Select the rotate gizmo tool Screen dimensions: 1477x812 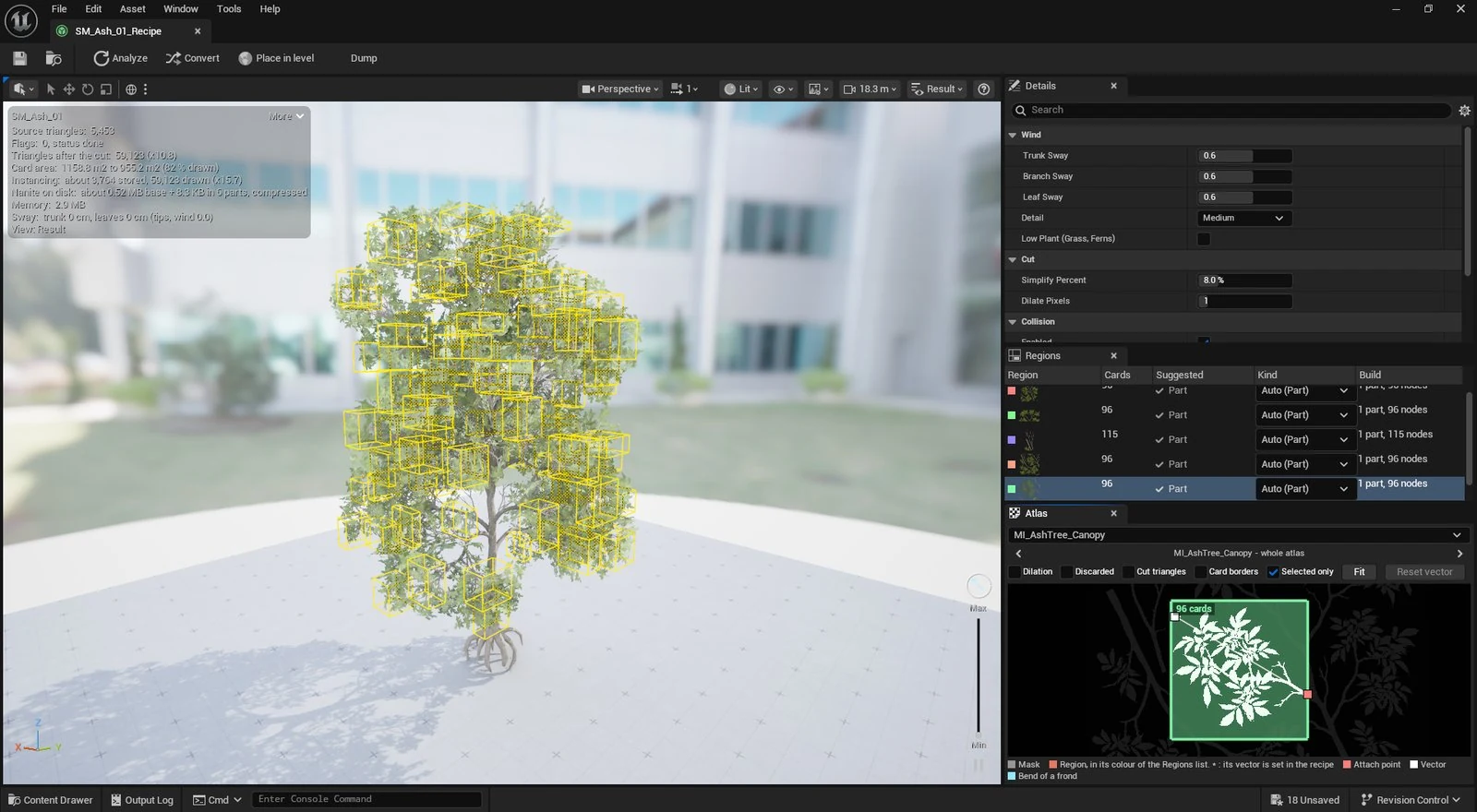tap(88, 90)
